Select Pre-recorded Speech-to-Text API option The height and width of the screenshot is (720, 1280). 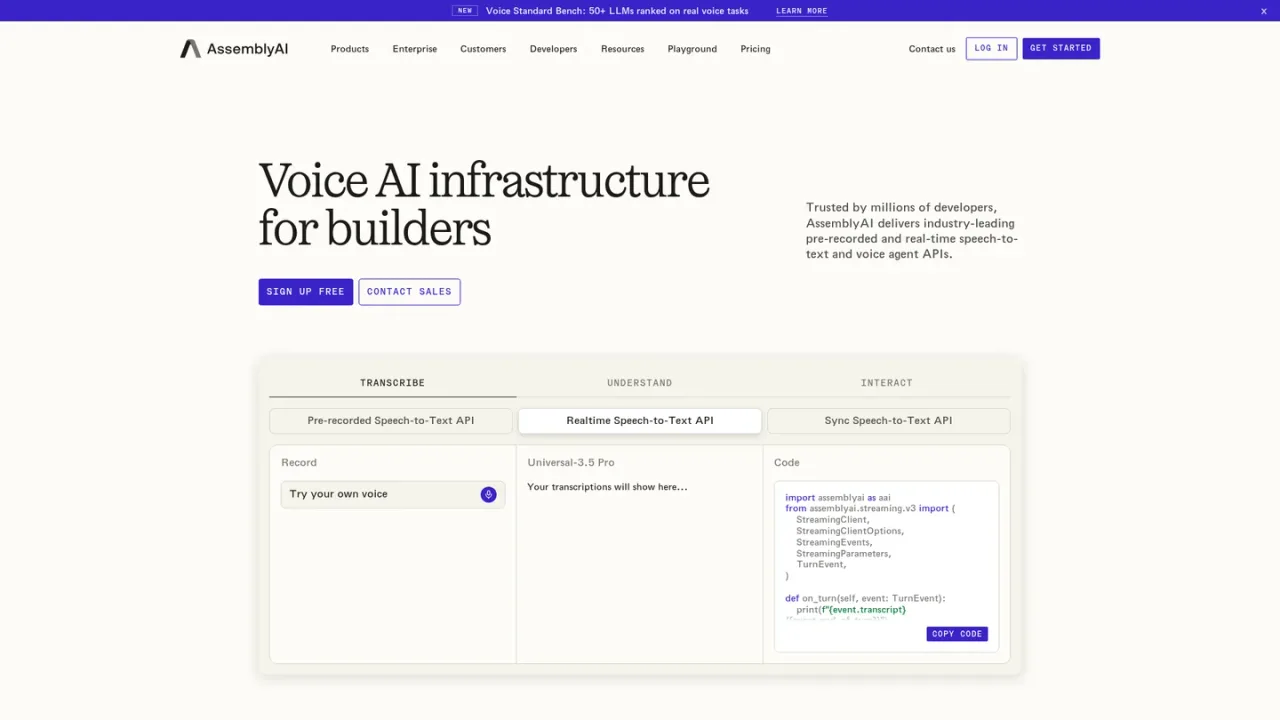point(391,421)
